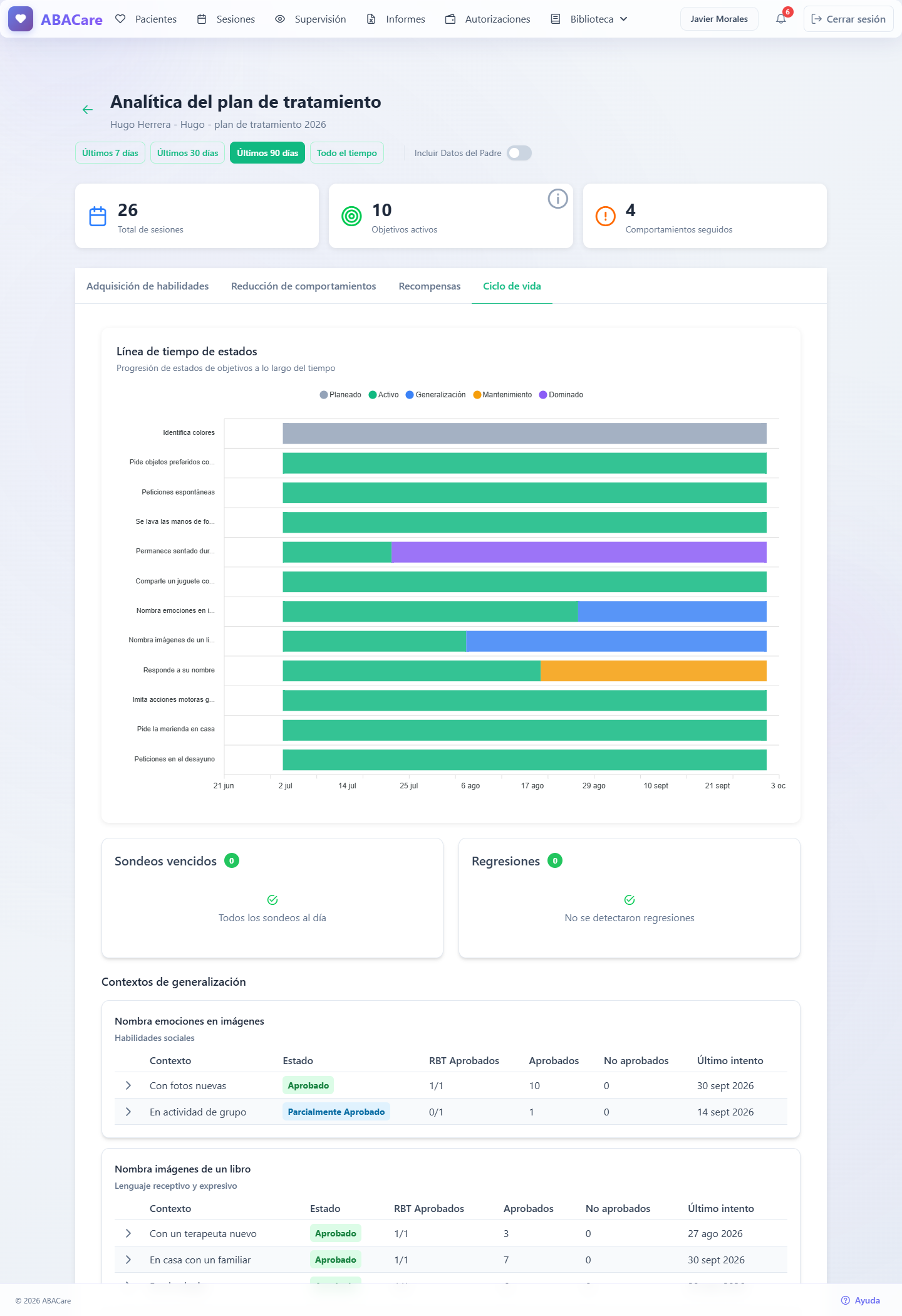Click the calendar icon next to Sesiones

[x=202, y=19]
